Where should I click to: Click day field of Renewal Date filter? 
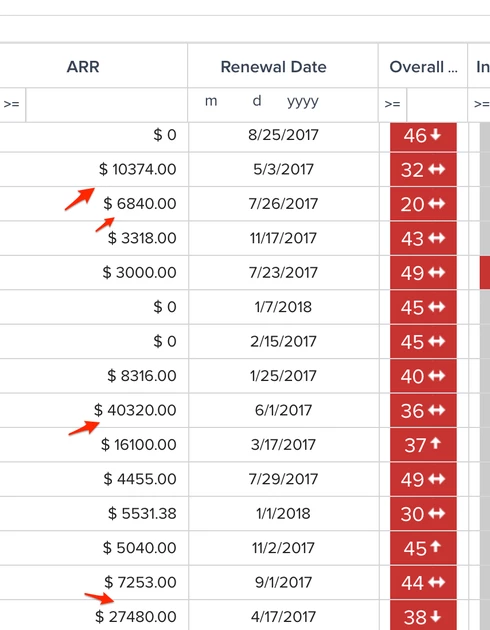coord(257,101)
